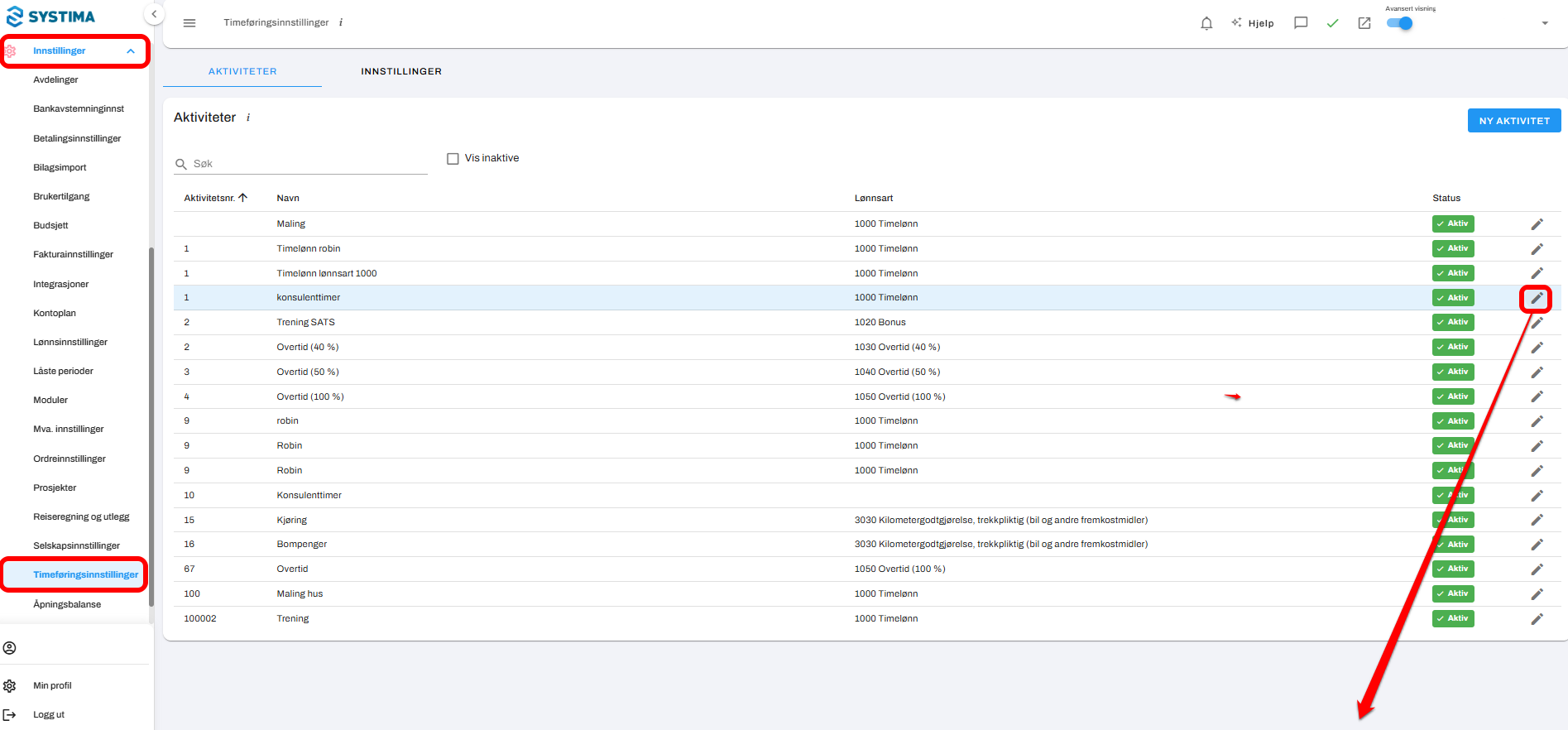Image resolution: width=1568 pixels, height=730 pixels.
Task: Open Brukertilgang in the sidebar
Action: [x=61, y=196]
